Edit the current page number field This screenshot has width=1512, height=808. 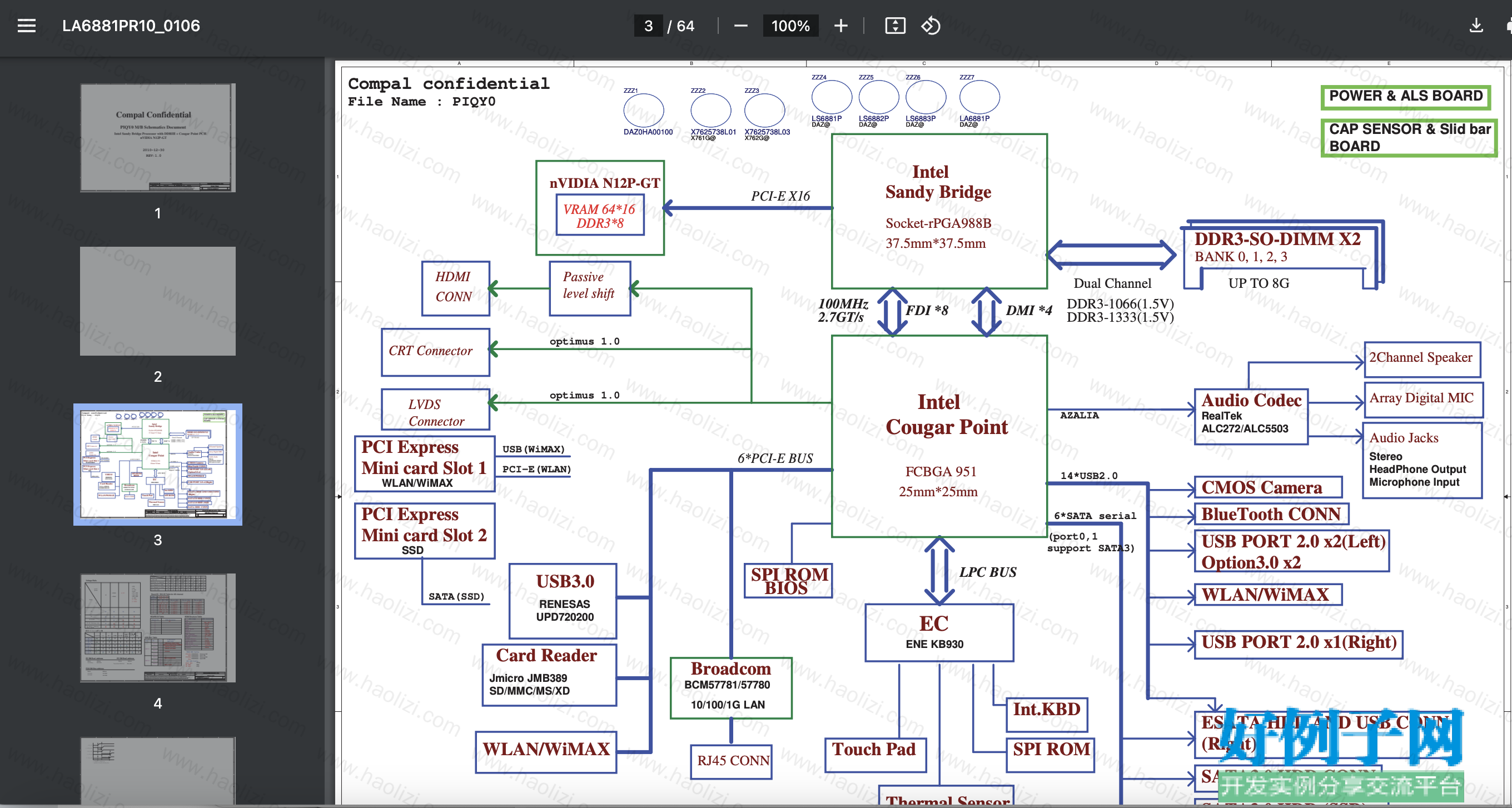[x=649, y=26]
